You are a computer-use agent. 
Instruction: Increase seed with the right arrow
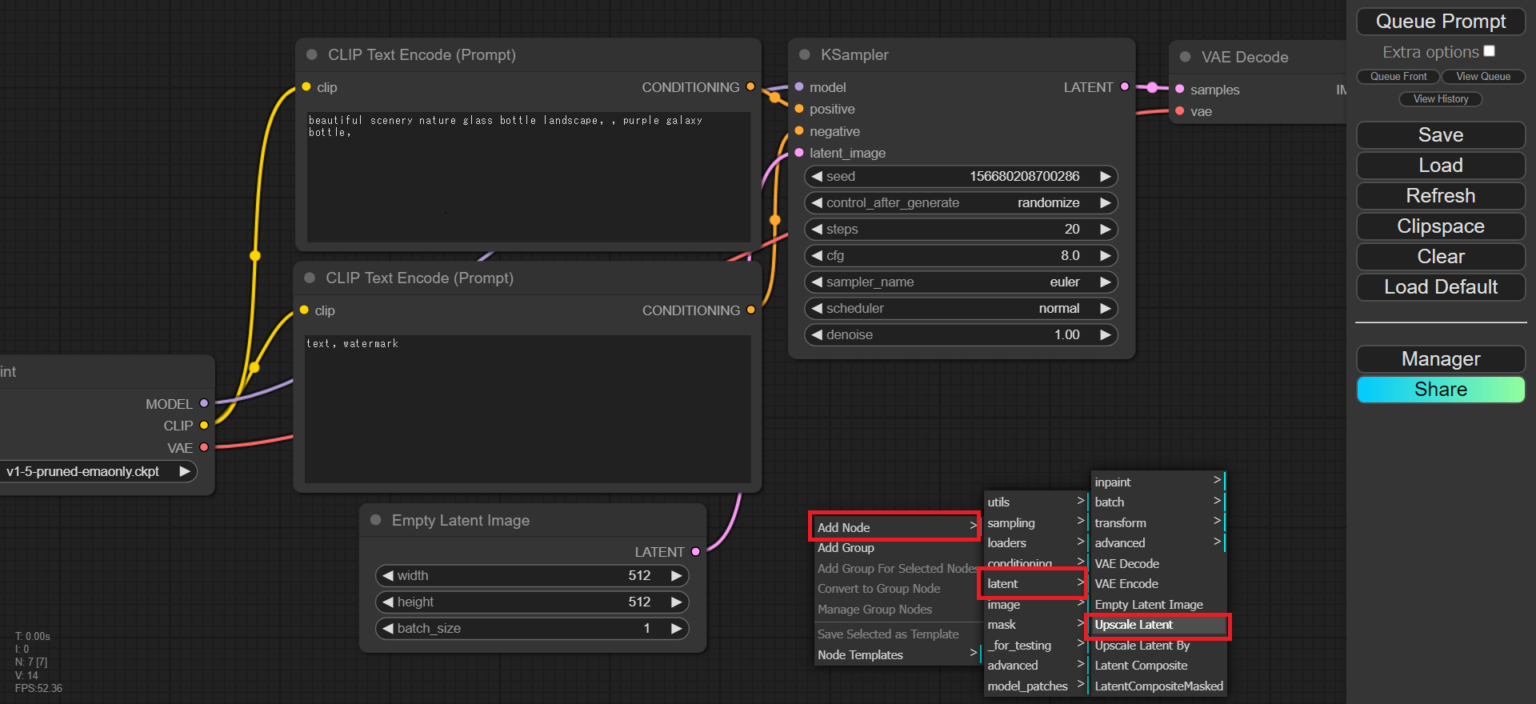coord(1105,176)
